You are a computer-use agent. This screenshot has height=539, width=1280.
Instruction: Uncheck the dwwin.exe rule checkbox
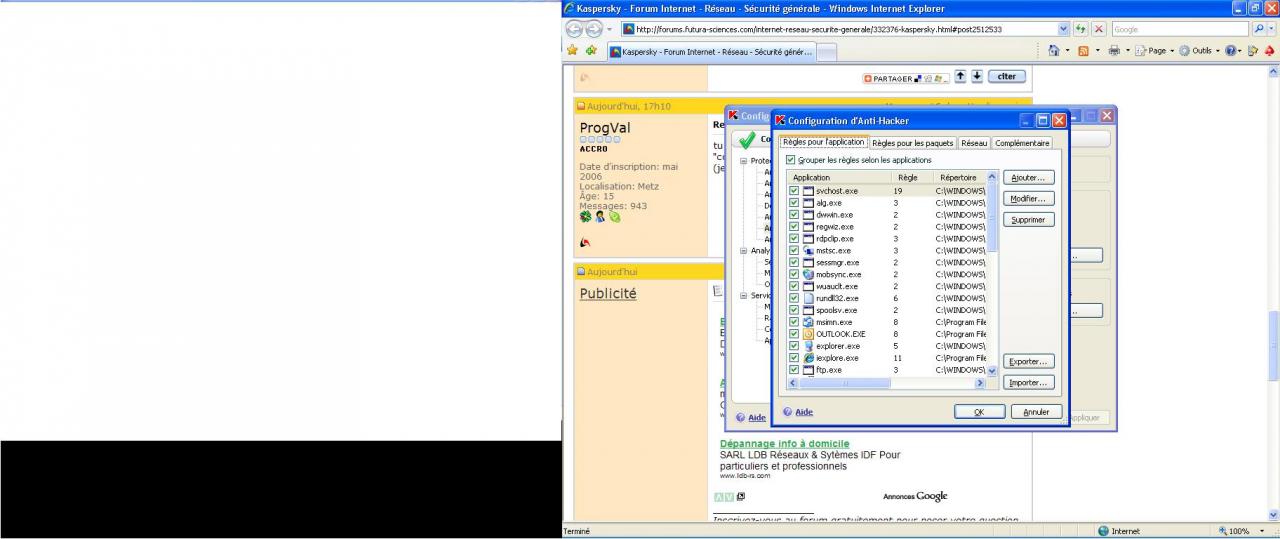794,214
